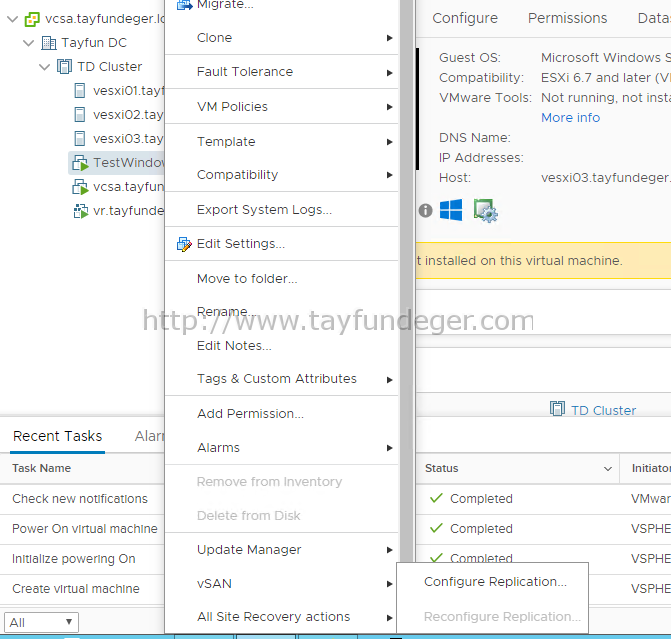Open the More info link
This screenshot has width=671, height=639.
(570, 118)
